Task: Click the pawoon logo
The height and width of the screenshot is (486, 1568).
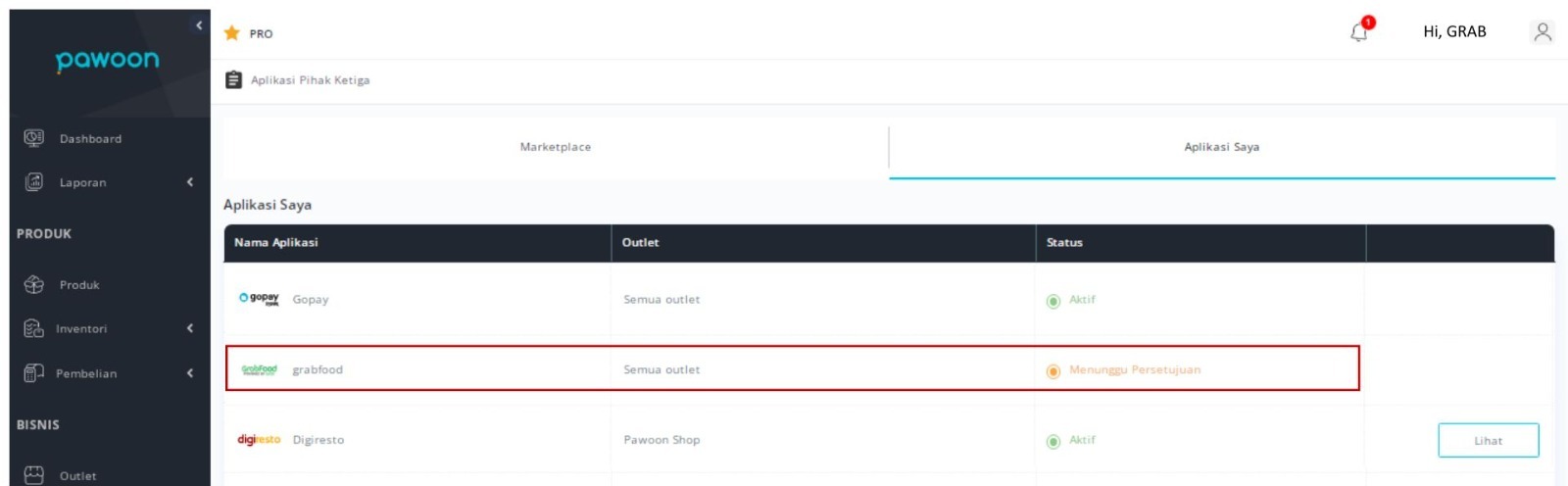Action: (108, 61)
